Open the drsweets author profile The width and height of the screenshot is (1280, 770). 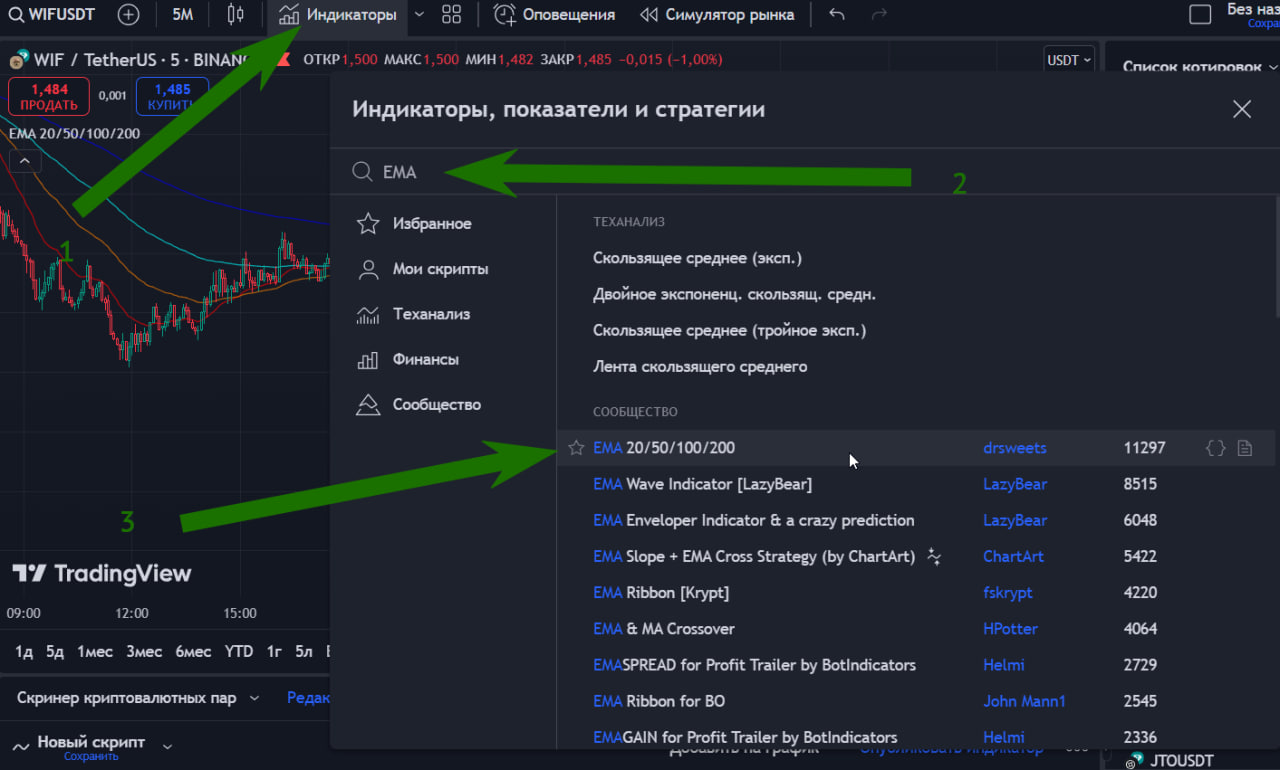1014,448
